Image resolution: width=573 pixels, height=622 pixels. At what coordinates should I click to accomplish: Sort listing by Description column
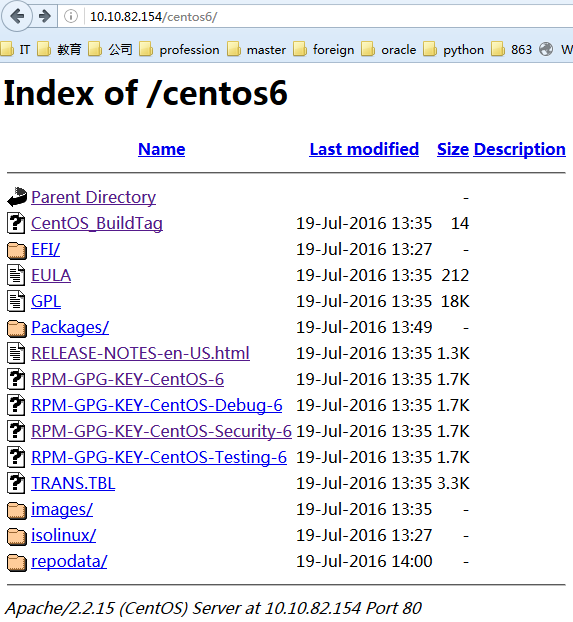tap(519, 149)
